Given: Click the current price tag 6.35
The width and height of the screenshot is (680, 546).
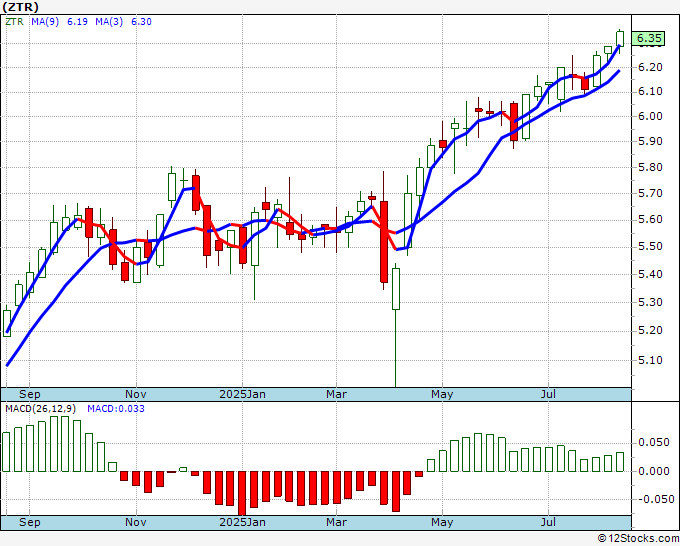Looking at the screenshot, I should (x=648, y=38).
